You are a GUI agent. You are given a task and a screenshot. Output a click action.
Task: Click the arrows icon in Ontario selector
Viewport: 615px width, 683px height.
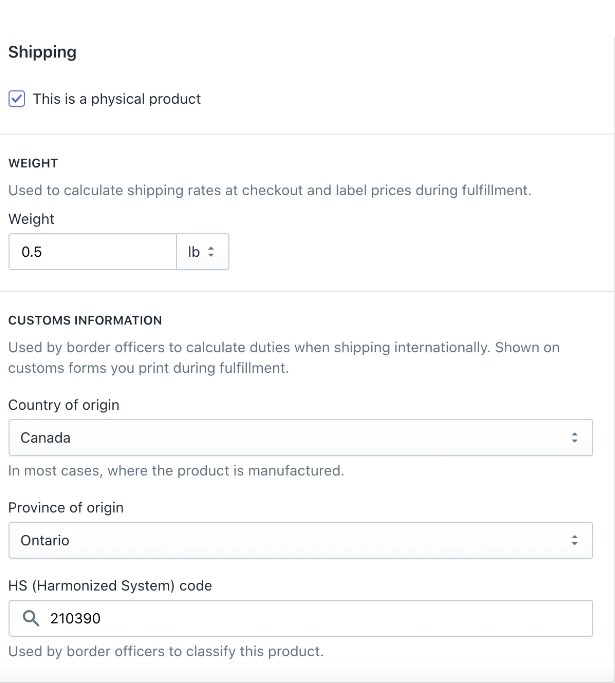pos(574,541)
